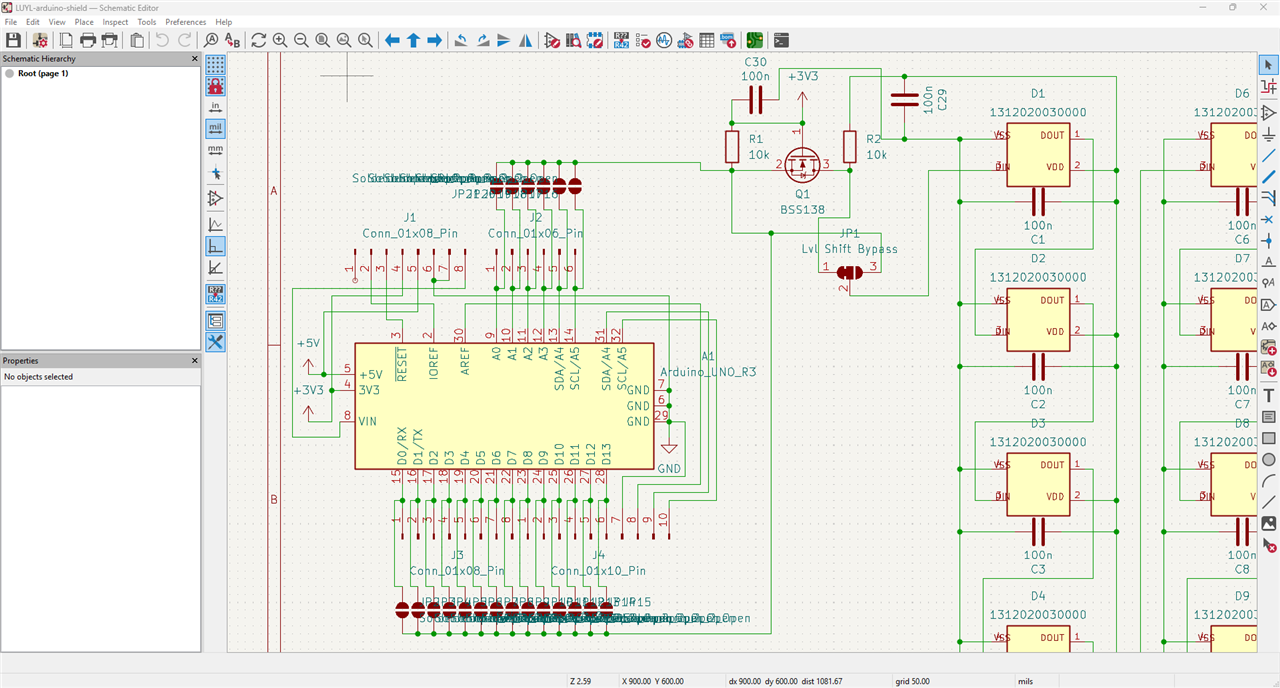
Task: Click the Refresh view icon
Action: pos(258,40)
